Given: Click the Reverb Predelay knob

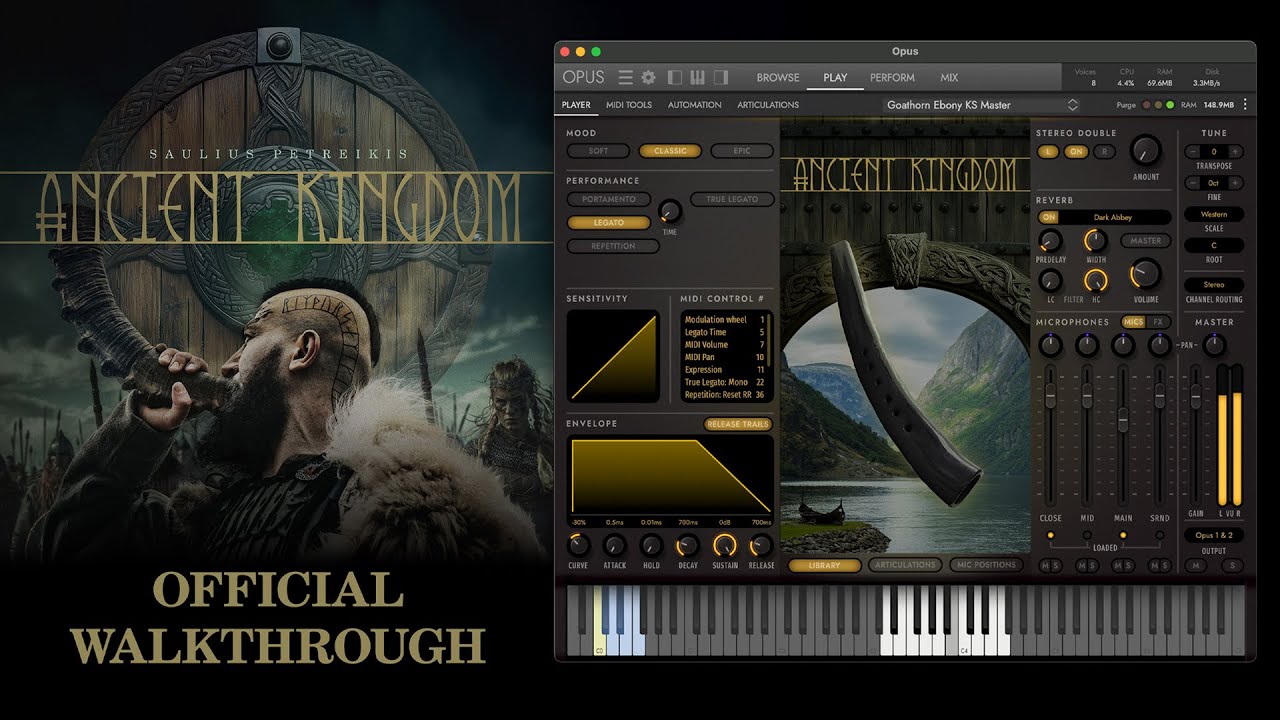Looking at the screenshot, I should pyautogui.click(x=1049, y=241).
